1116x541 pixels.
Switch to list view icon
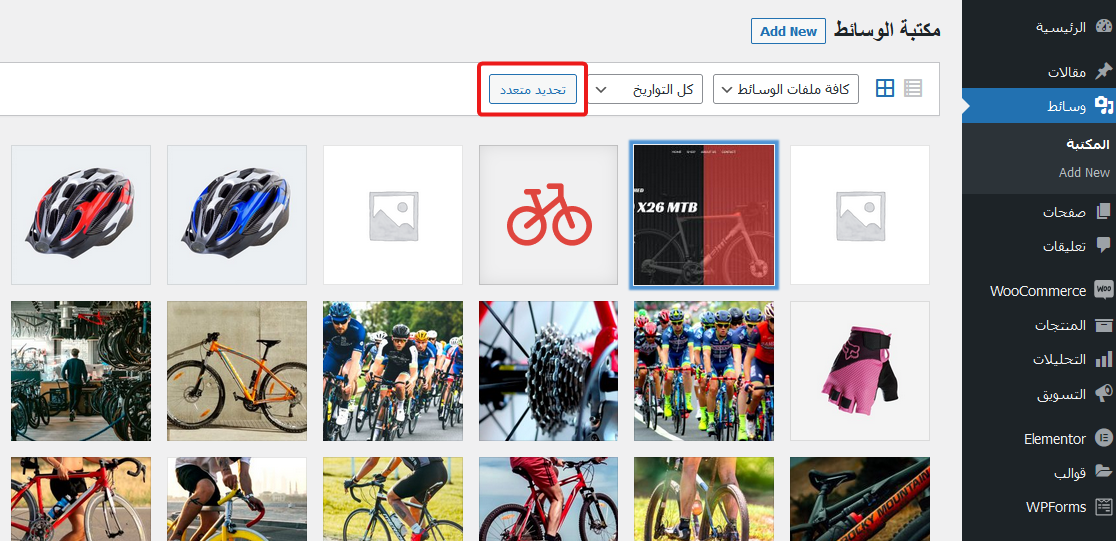tap(912, 89)
